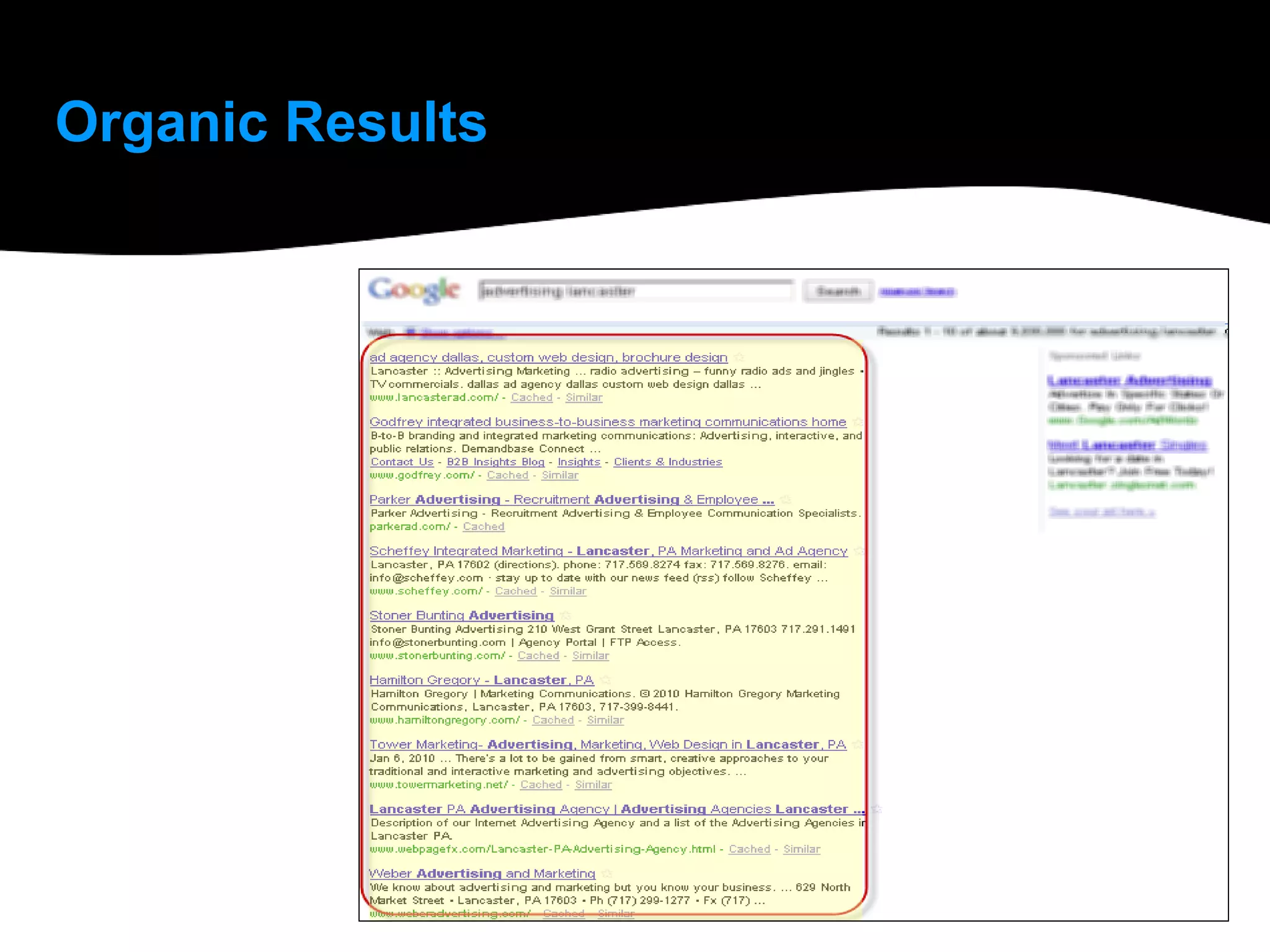Open the 'Hamilton Gregory - Lancaster, PA' result

click(482, 680)
